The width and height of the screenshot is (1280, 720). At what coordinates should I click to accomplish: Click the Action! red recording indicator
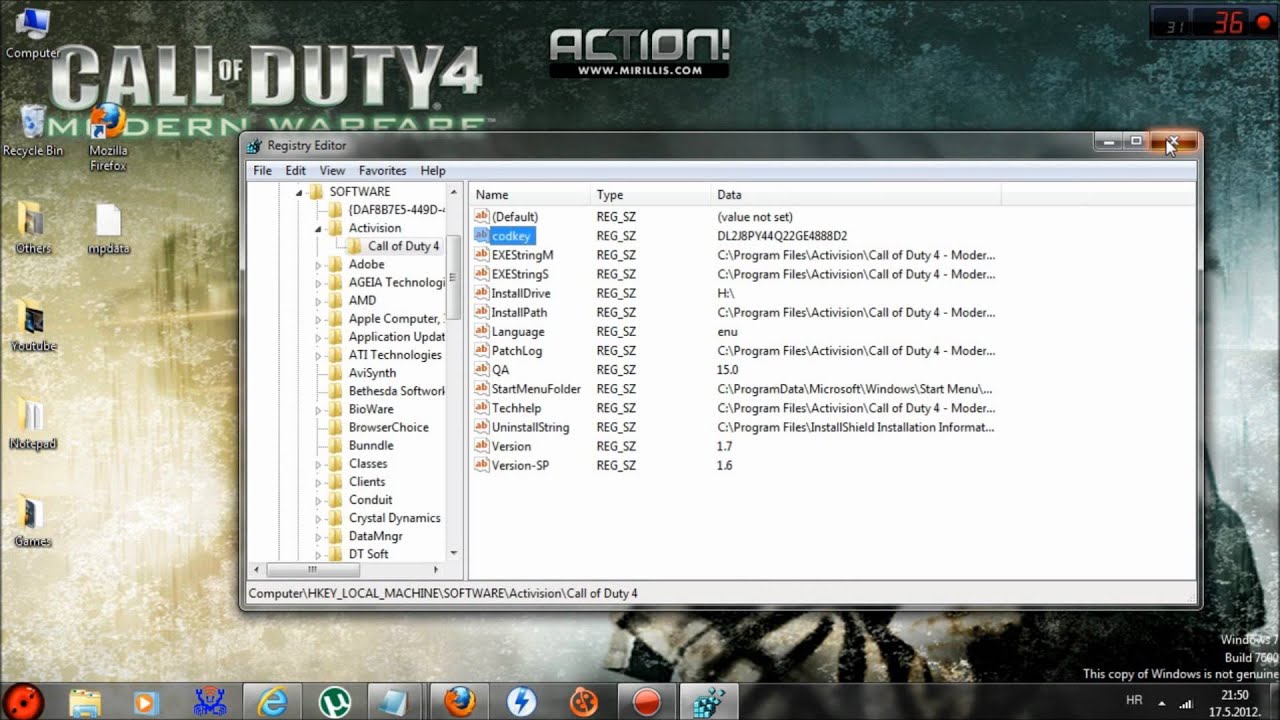[x=1263, y=23]
